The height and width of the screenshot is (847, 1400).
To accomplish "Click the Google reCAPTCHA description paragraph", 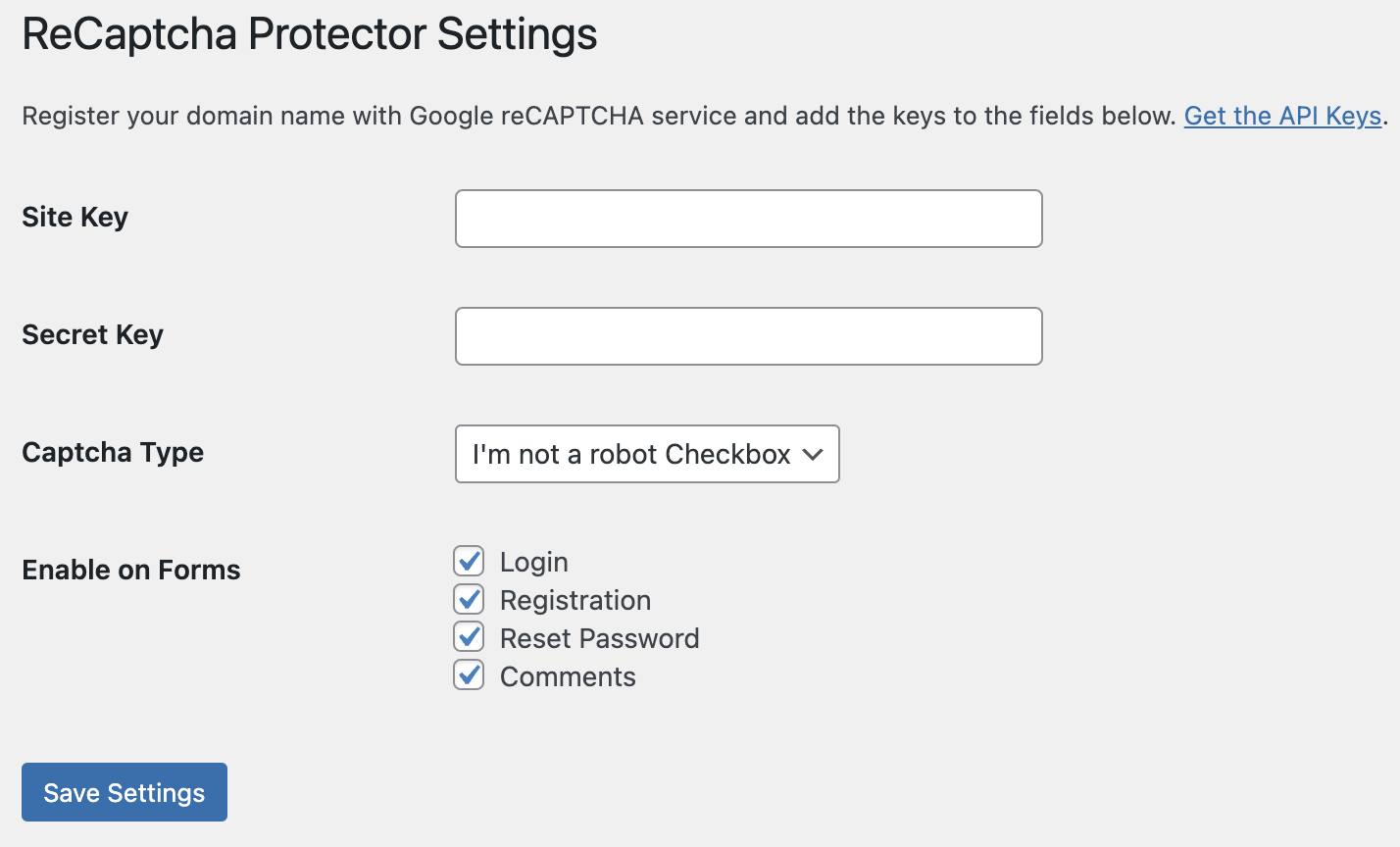I will coord(705,116).
